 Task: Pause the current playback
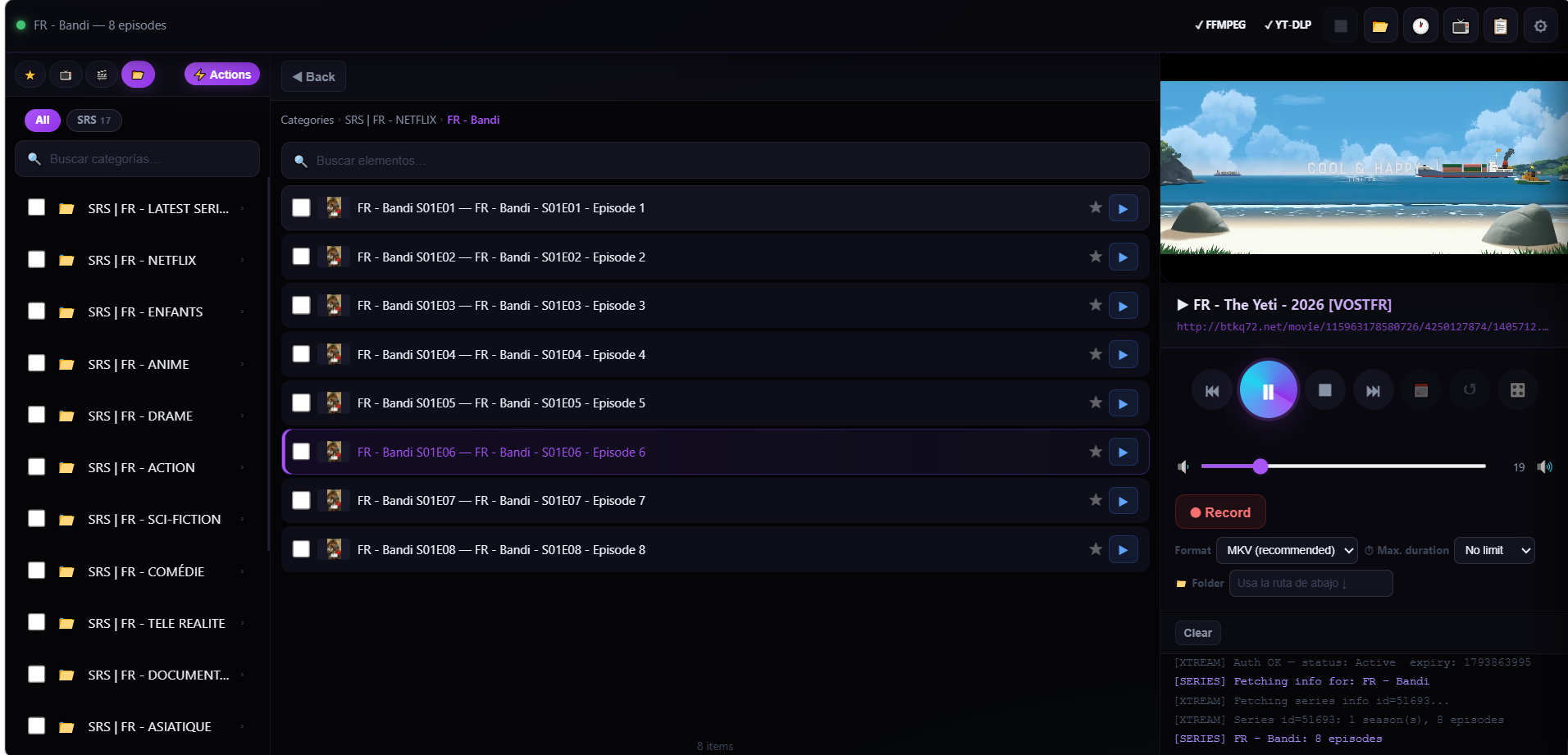pos(1268,391)
